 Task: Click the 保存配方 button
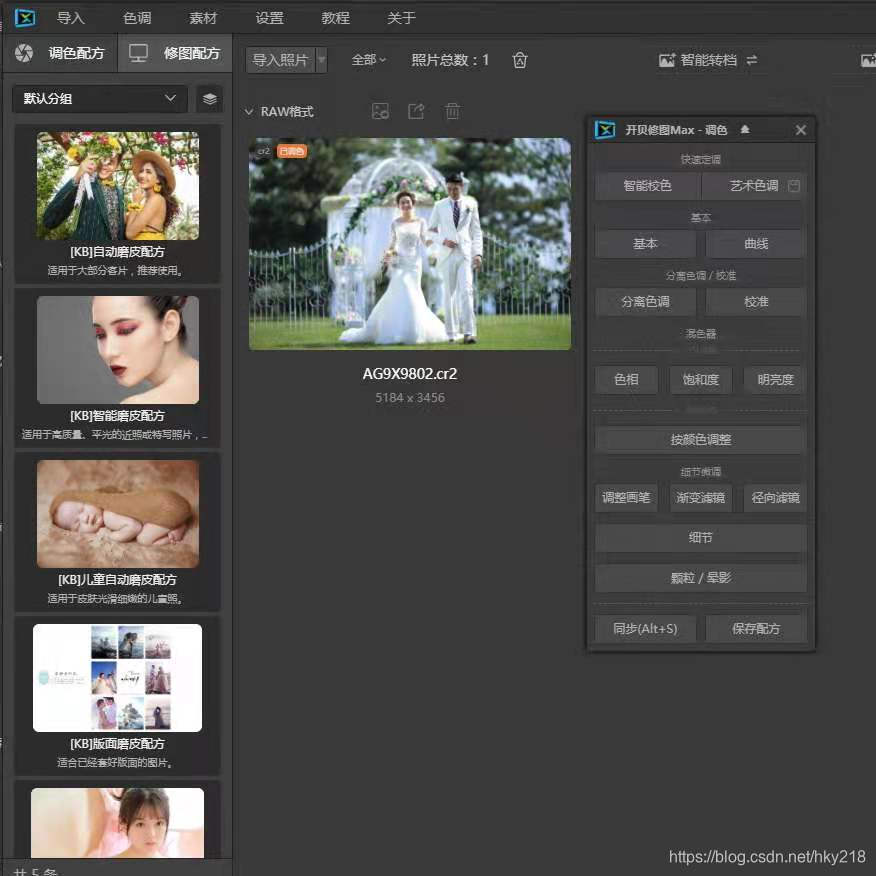(756, 629)
